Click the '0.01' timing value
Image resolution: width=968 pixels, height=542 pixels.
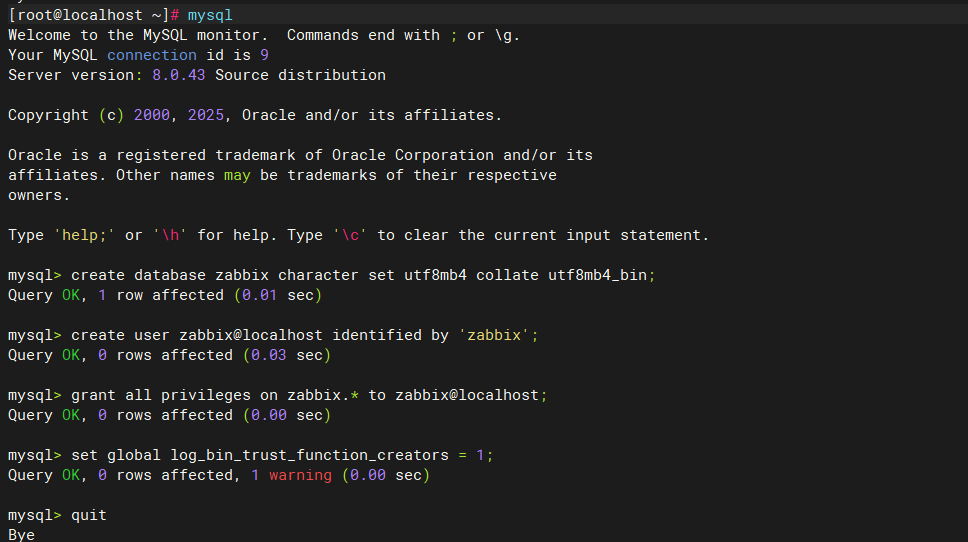click(259, 295)
